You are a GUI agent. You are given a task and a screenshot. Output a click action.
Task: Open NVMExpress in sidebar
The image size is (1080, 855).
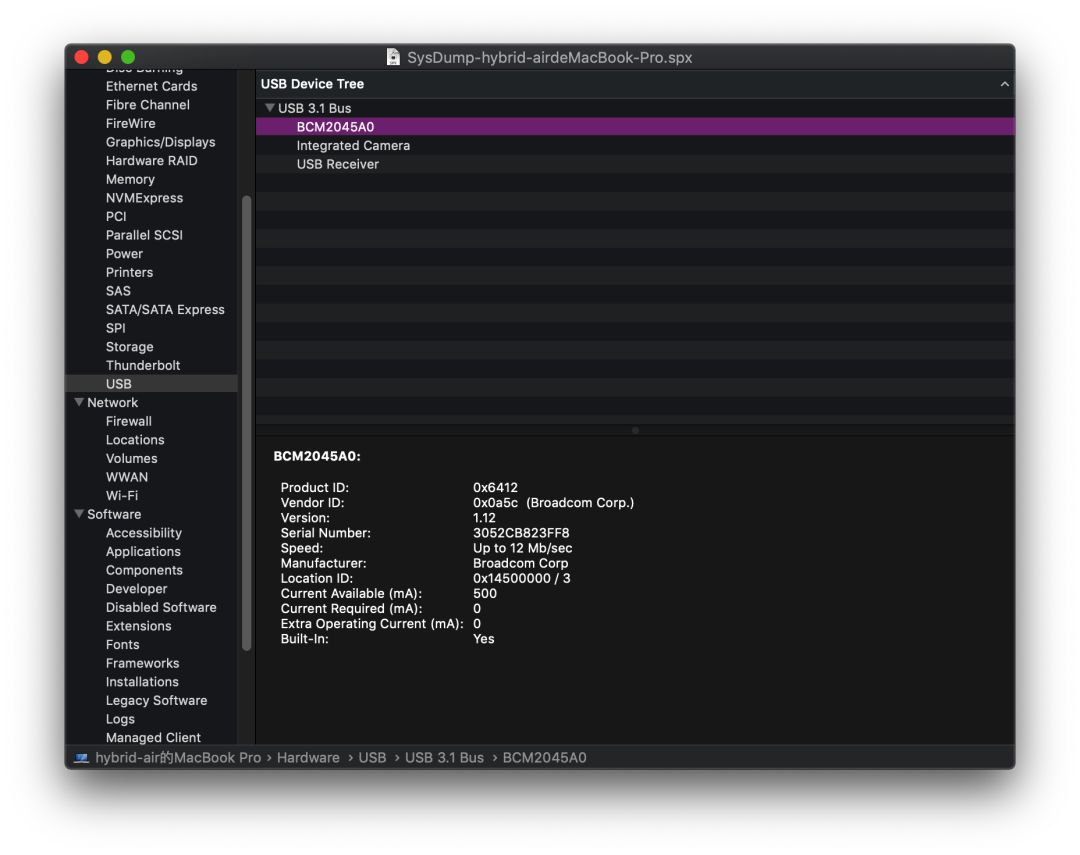pyautogui.click(x=144, y=198)
